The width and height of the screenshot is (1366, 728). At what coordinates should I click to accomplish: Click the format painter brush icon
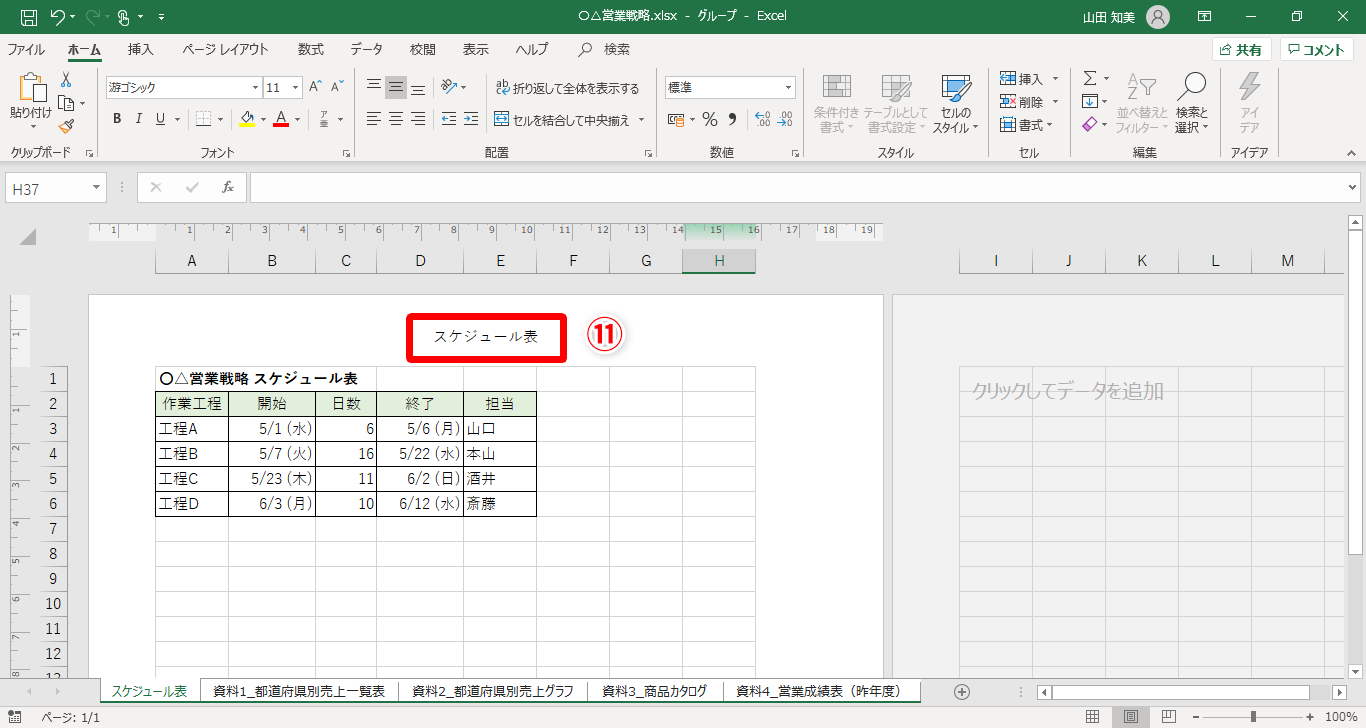click(x=66, y=126)
